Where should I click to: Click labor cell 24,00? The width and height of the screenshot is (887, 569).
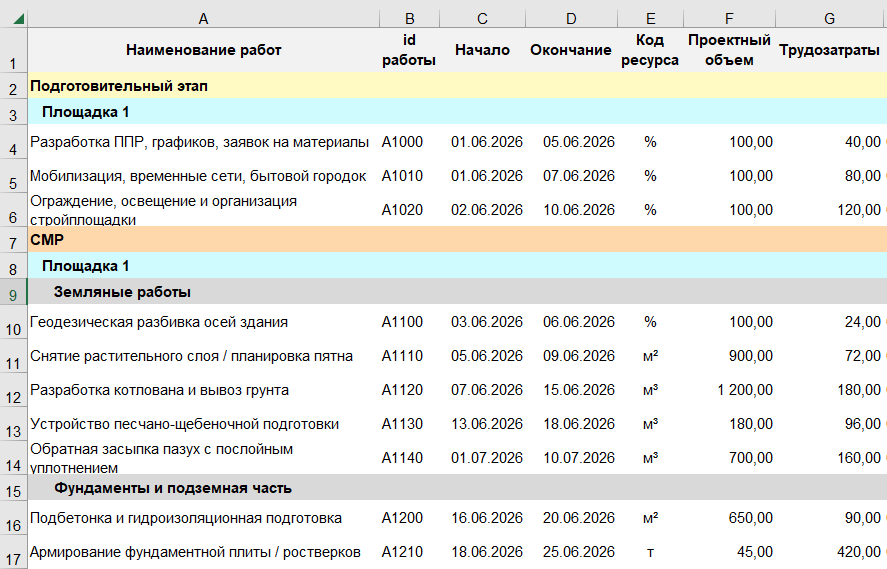[829, 322]
